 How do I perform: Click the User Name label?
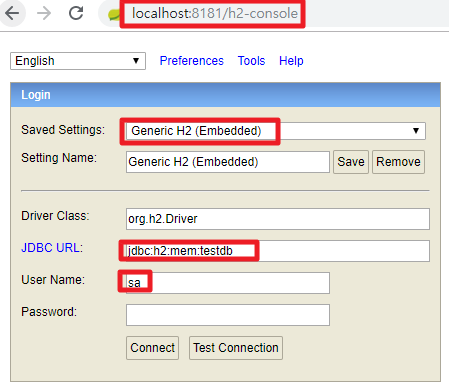coord(53,280)
